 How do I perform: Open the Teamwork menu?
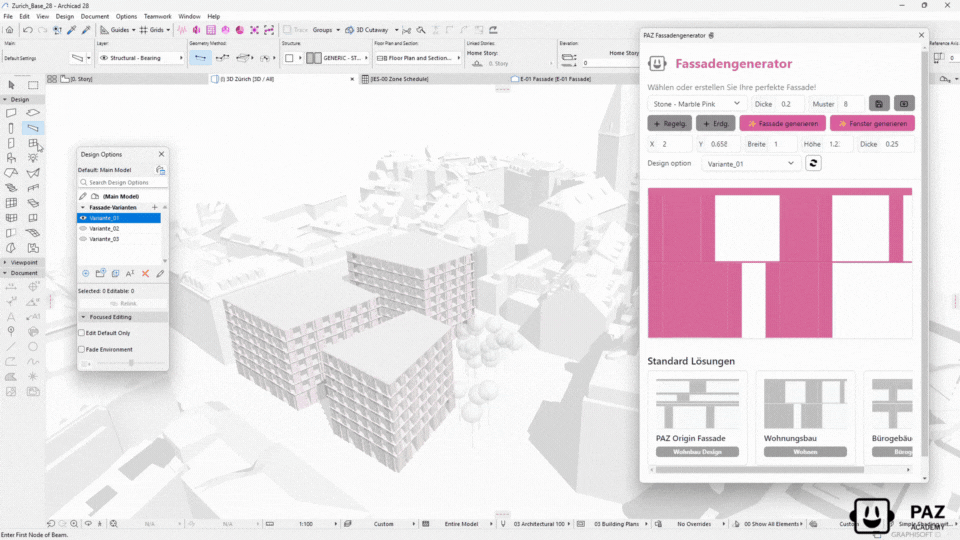[x=157, y=17]
